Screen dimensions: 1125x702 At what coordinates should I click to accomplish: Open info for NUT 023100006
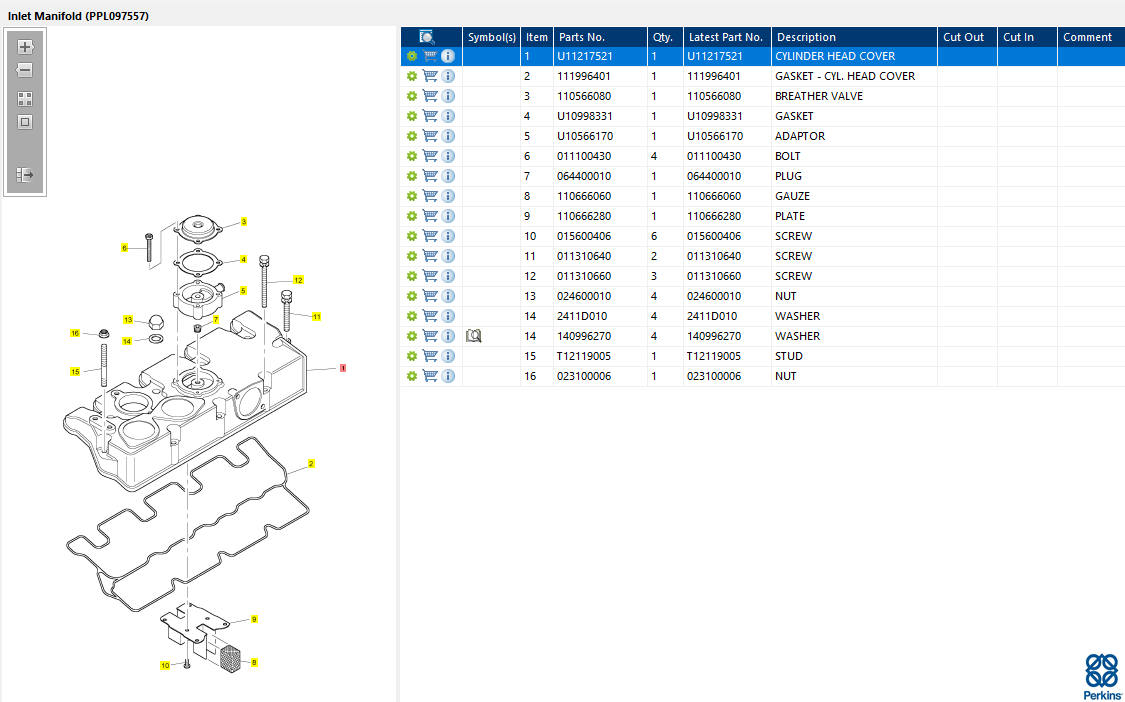point(448,376)
